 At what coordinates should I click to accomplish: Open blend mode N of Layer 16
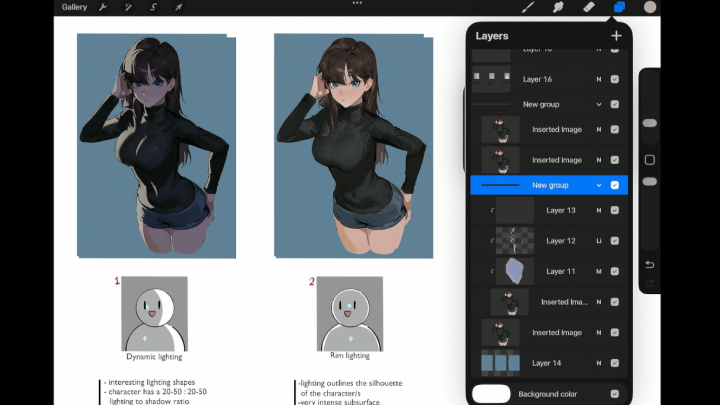[599, 79]
